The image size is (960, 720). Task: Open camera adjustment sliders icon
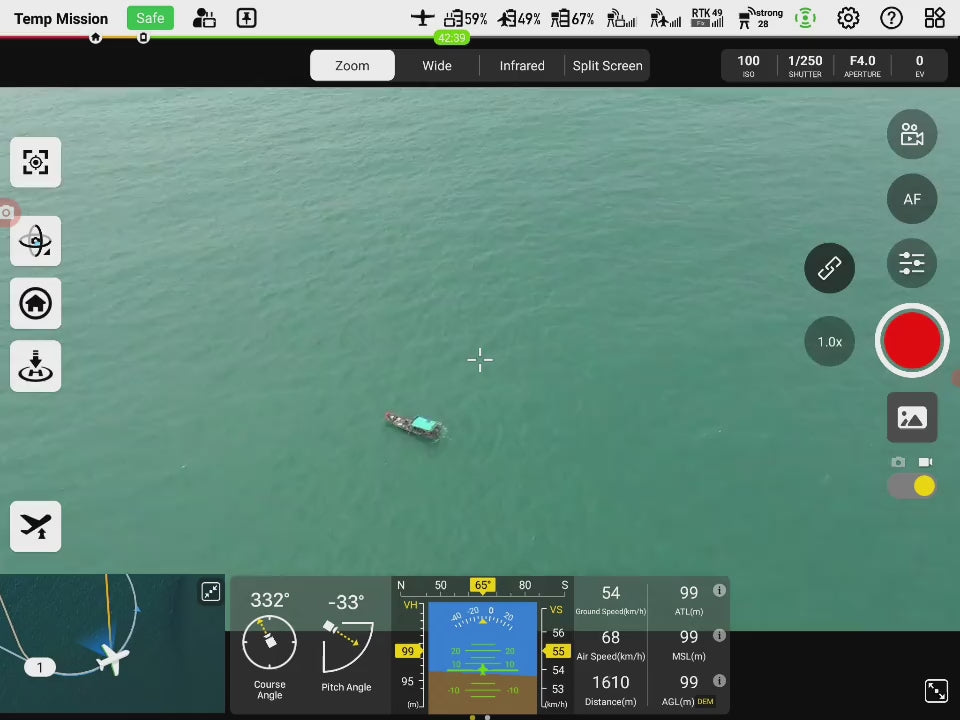(x=911, y=263)
